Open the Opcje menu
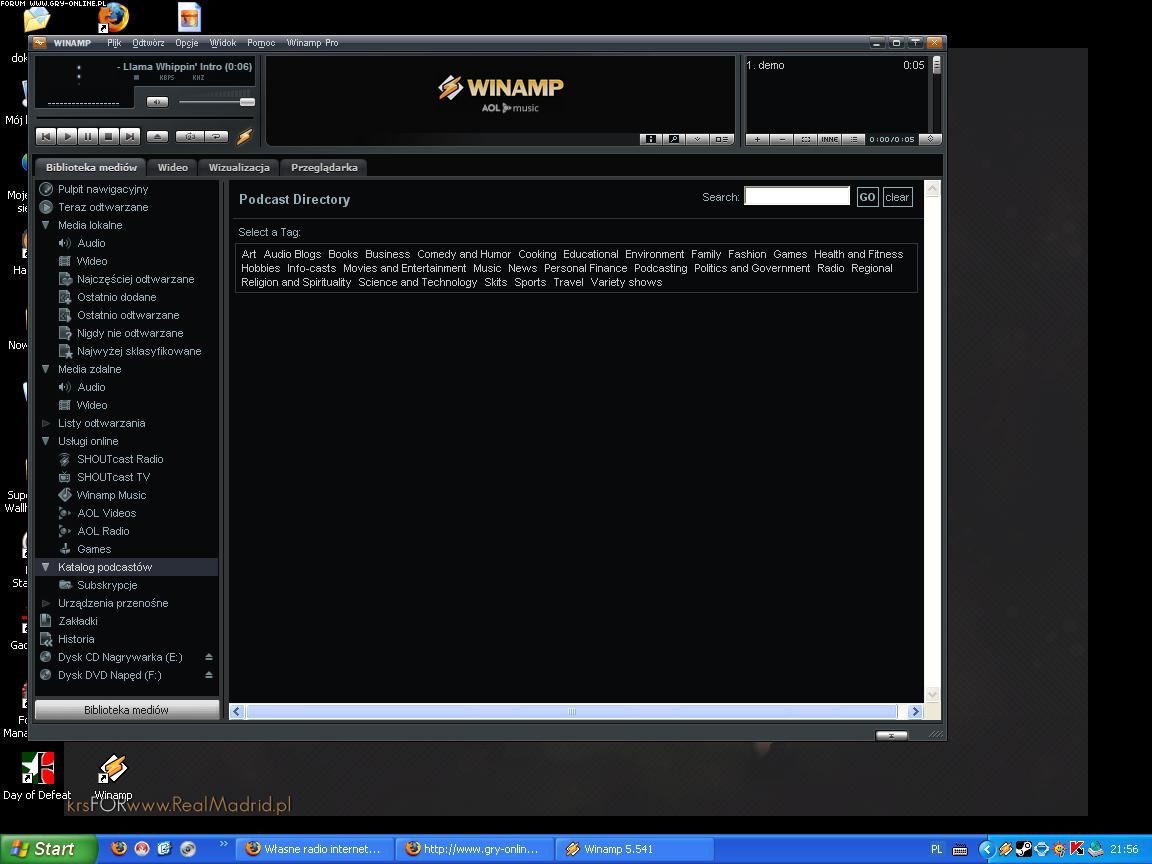 coord(187,43)
